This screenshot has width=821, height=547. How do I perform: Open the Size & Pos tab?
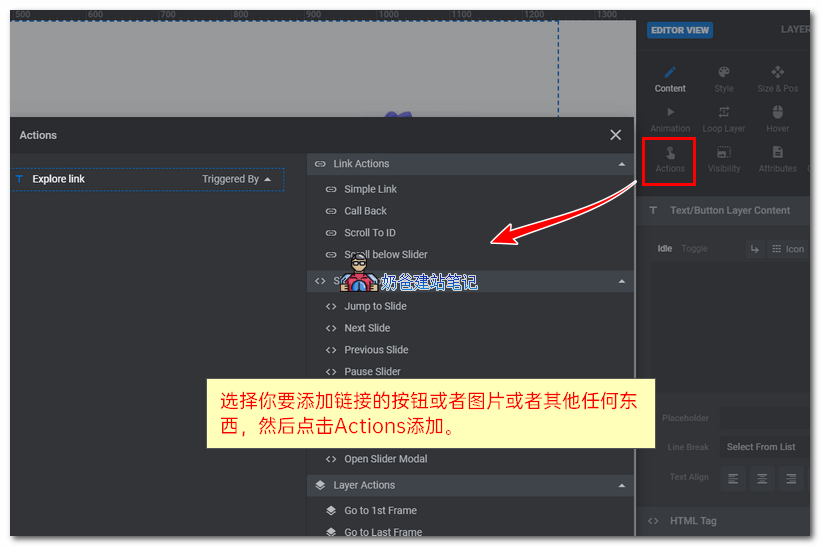click(778, 79)
